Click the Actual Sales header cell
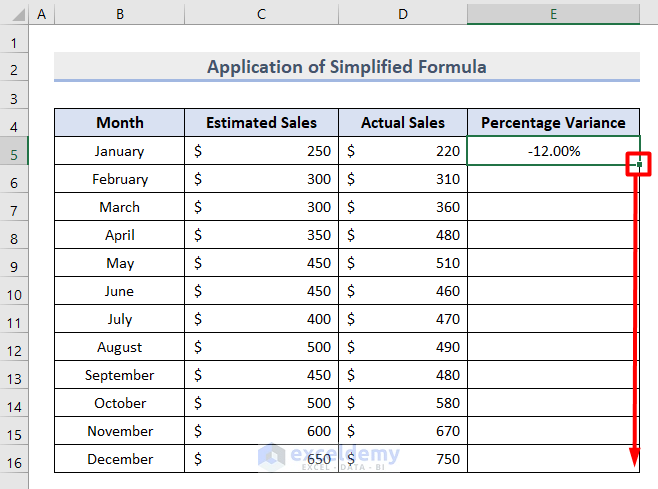This screenshot has width=658, height=489. (403, 123)
